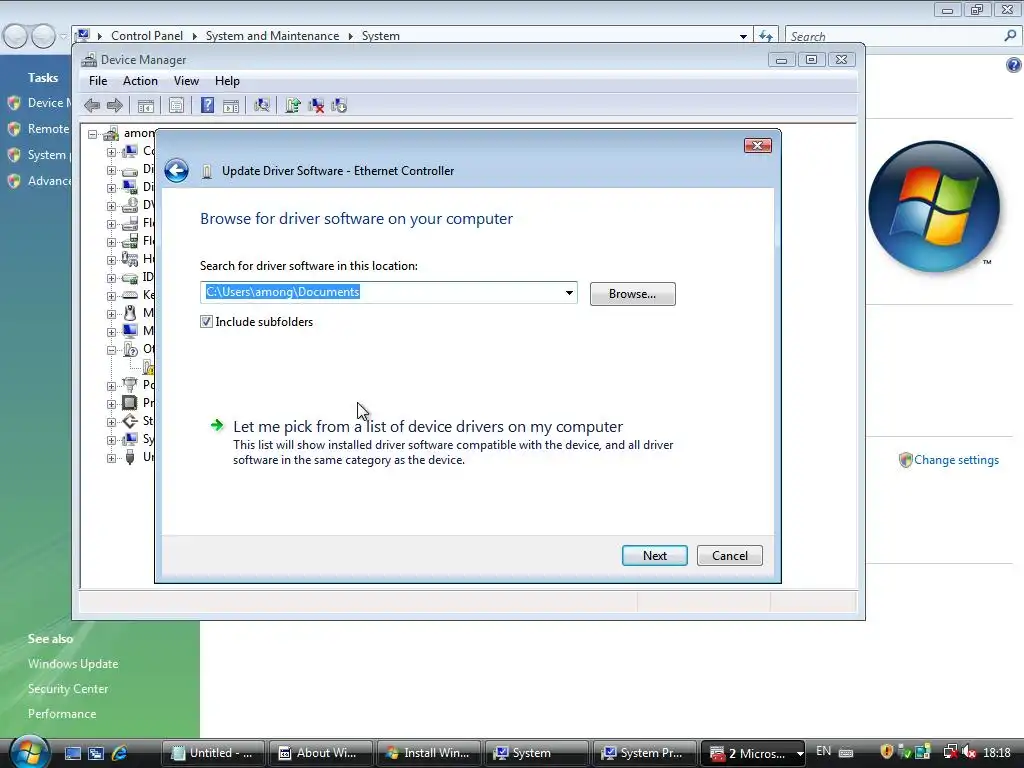Image resolution: width=1024 pixels, height=768 pixels.
Task: Select the USB controllers plug icon in tree
Action: tap(130, 457)
